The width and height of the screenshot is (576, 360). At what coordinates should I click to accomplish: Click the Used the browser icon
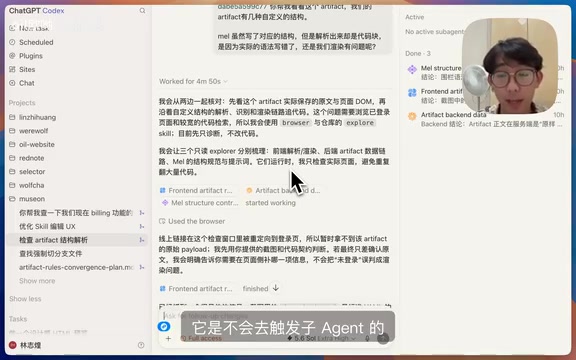click(x=162, y=221)
